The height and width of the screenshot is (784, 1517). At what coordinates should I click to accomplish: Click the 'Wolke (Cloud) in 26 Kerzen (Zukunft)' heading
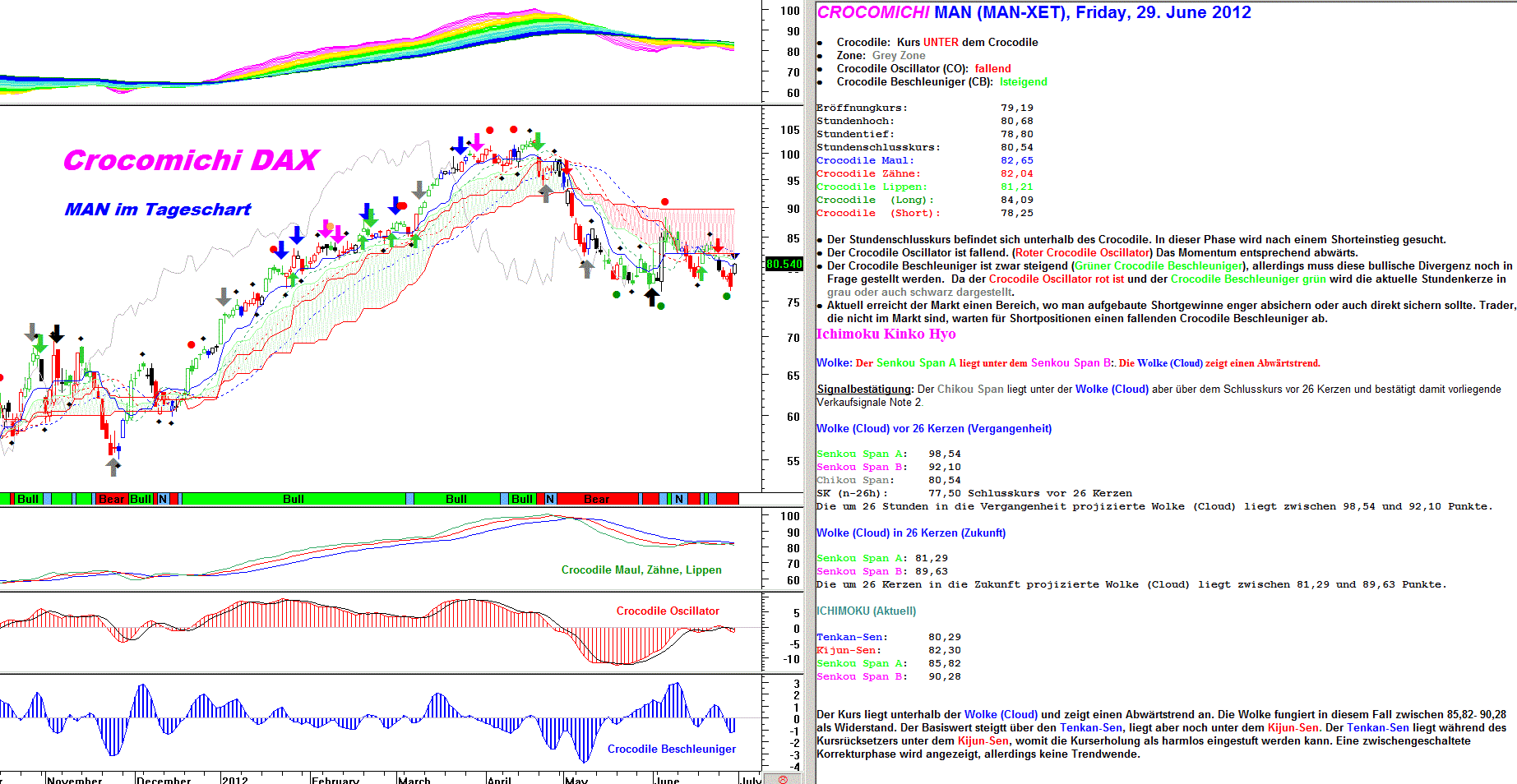910,533
